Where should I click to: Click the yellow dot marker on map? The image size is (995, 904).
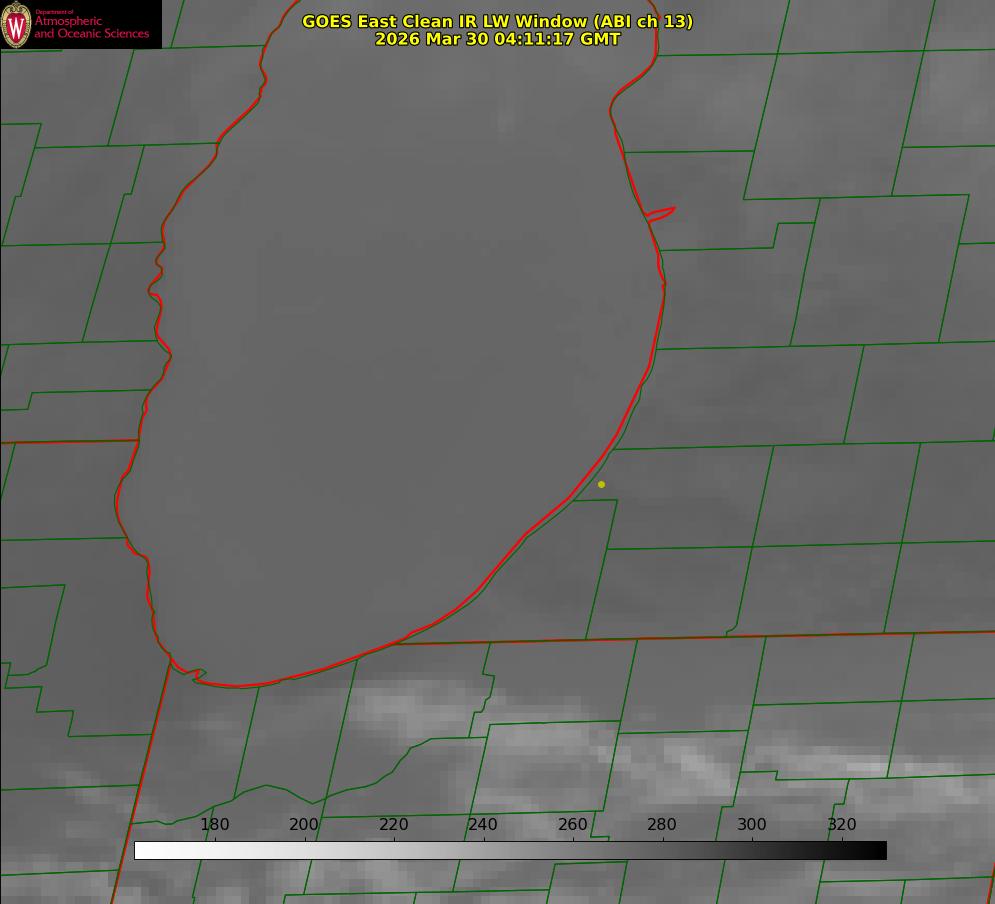(x=601, y=484)
